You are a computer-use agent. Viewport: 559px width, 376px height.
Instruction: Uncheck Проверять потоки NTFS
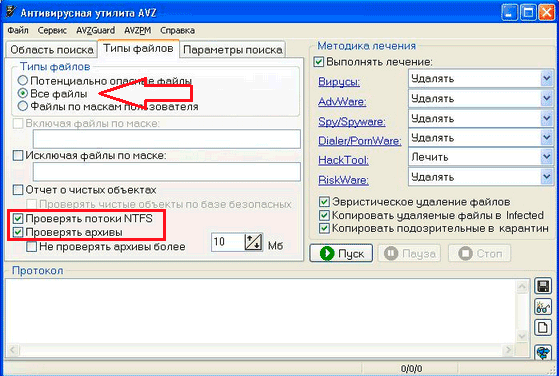[18, 218]
